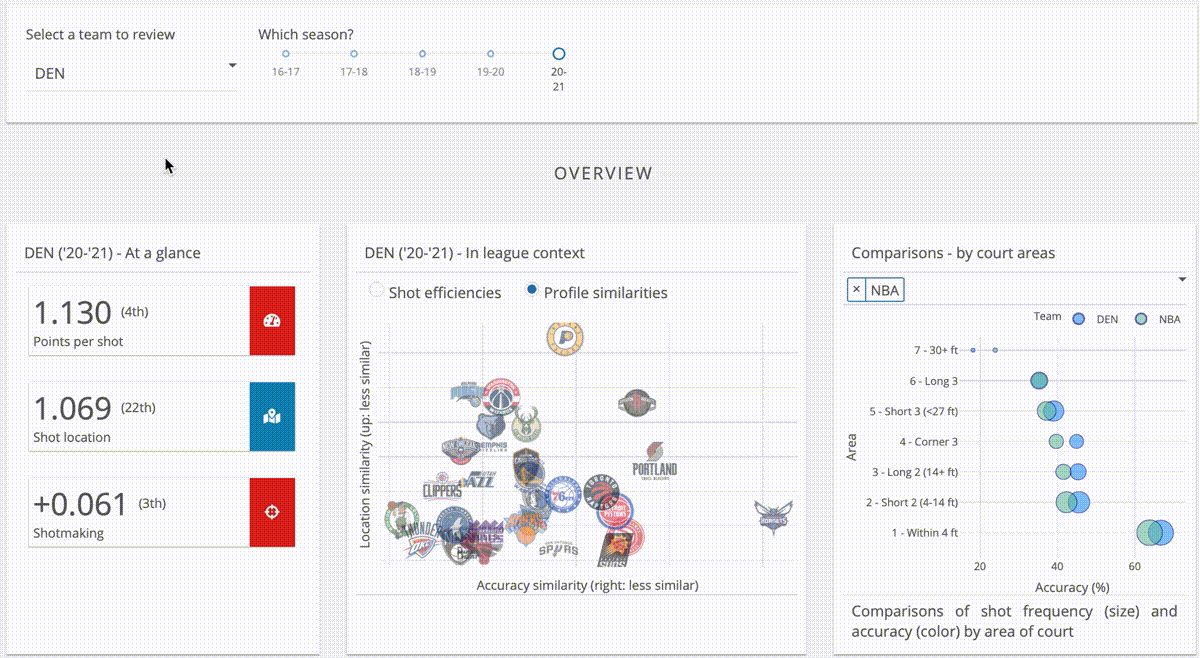Screen dimensions: 1200x658
Task: Click the San Antonio Spurs logo marker
Action: coord(558,549)
